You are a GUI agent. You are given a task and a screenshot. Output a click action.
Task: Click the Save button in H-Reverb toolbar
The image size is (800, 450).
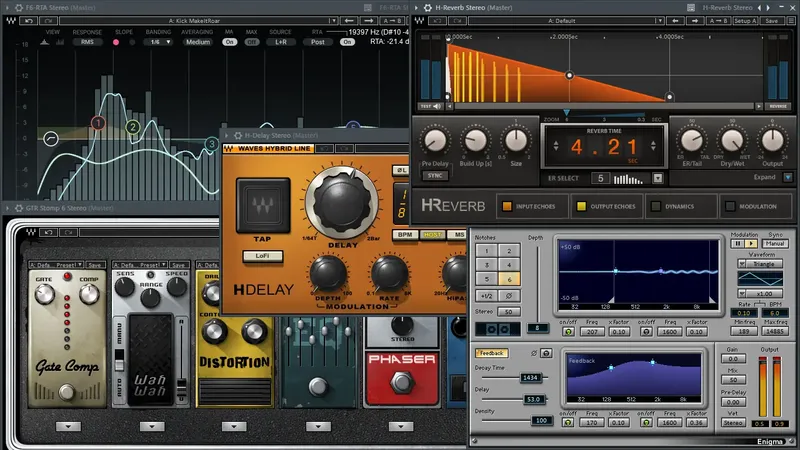(771, 21)
